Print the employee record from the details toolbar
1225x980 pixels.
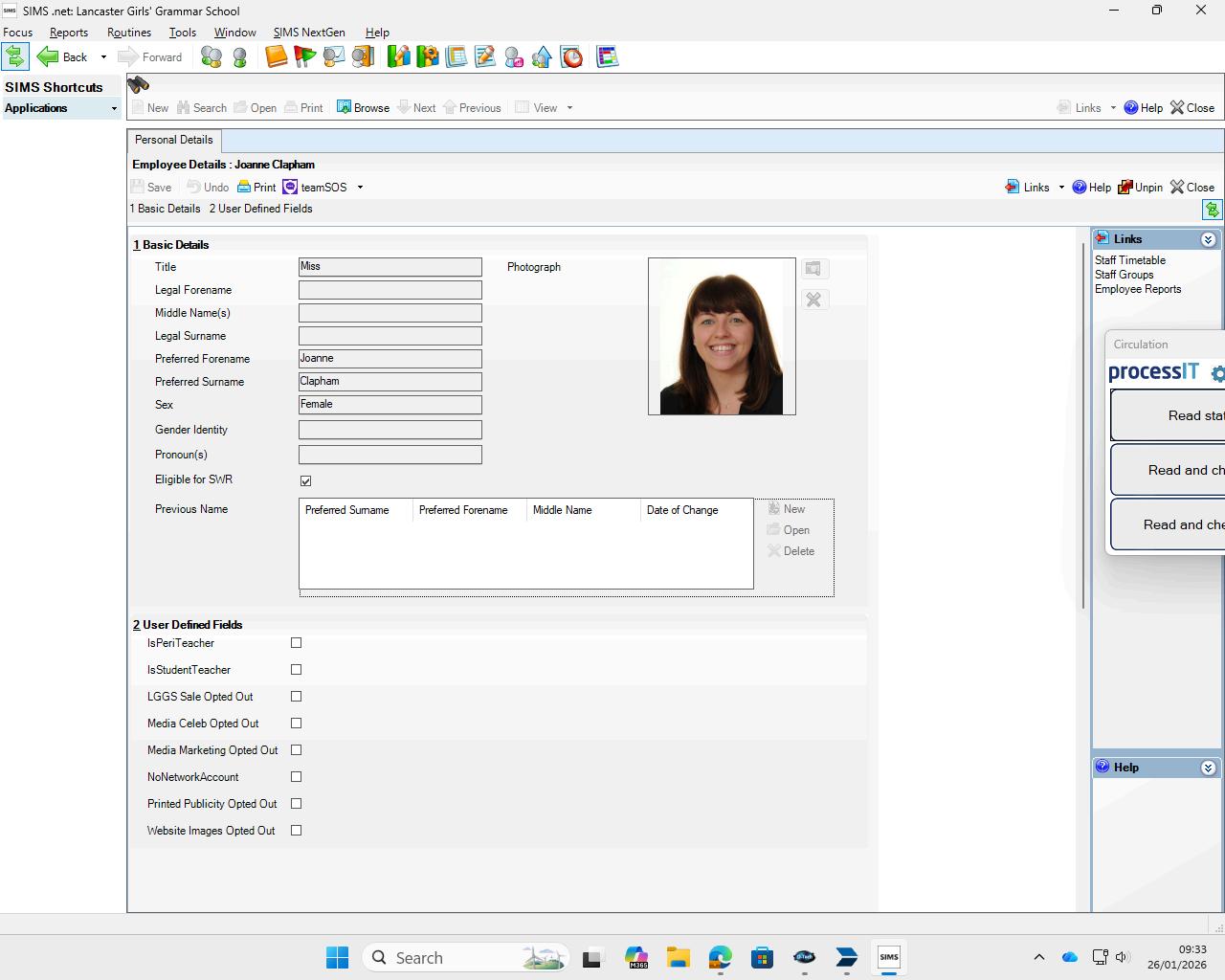(256, 187)
